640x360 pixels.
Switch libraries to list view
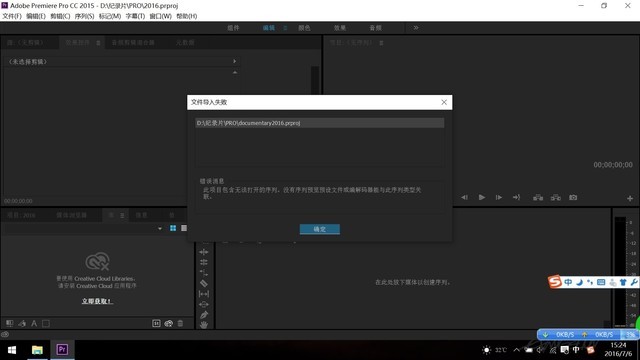(x=184, y=228)
